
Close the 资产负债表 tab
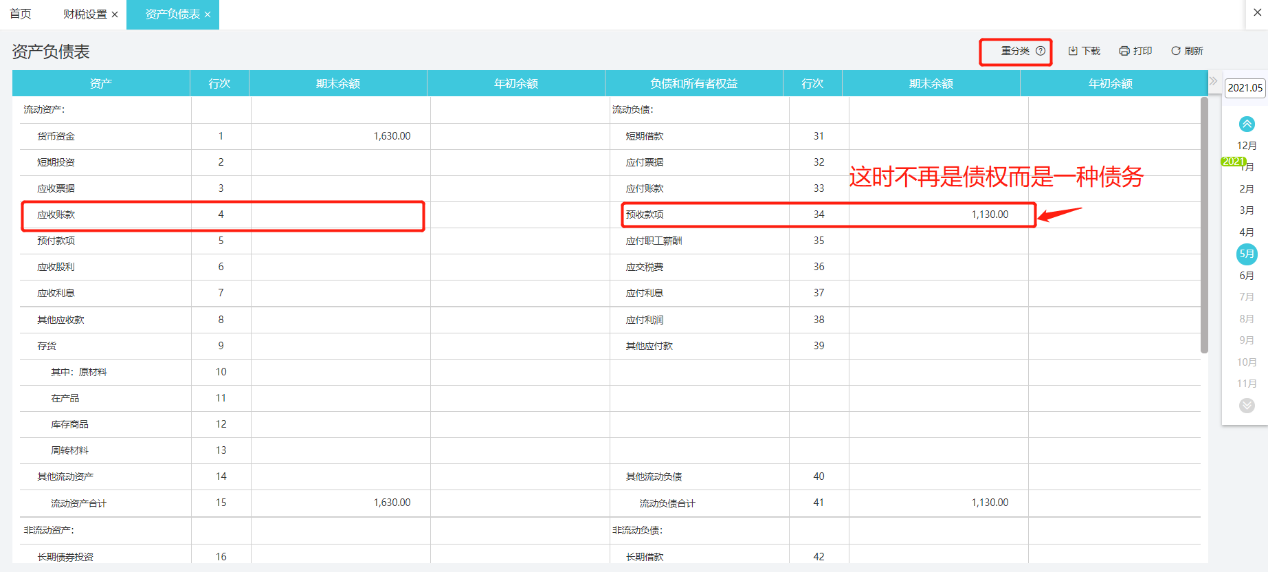207,15
